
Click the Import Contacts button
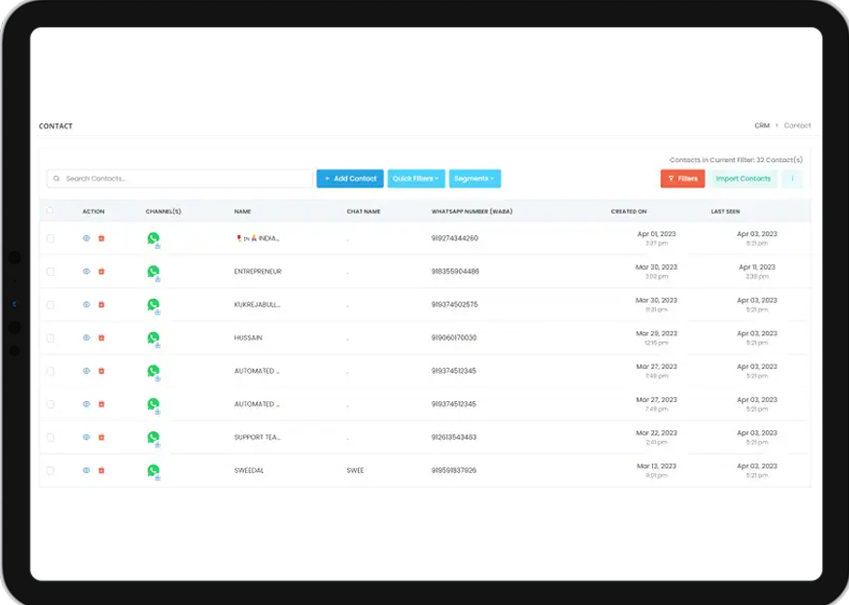point(743,179)
